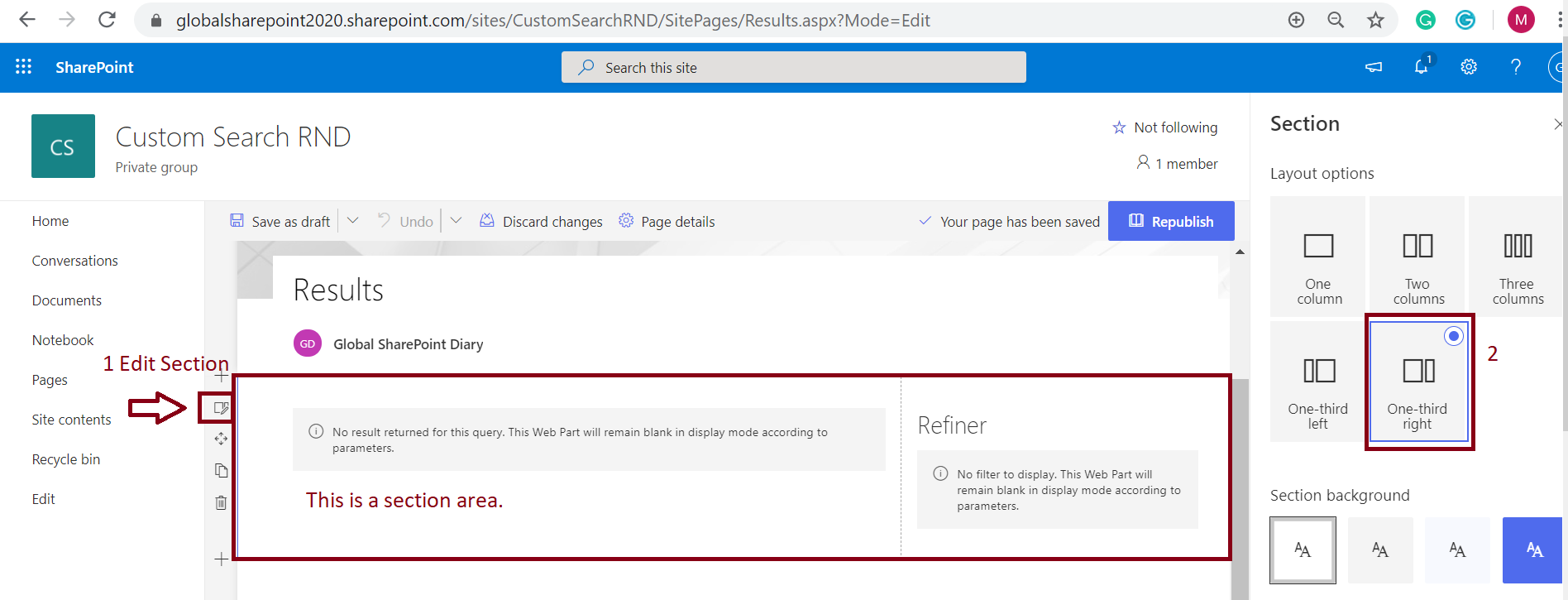The width and height of the screenshot is (1568, 600).
Task: Expand the Save as draft dropdown arrow
Action: (x=353, y=221)
